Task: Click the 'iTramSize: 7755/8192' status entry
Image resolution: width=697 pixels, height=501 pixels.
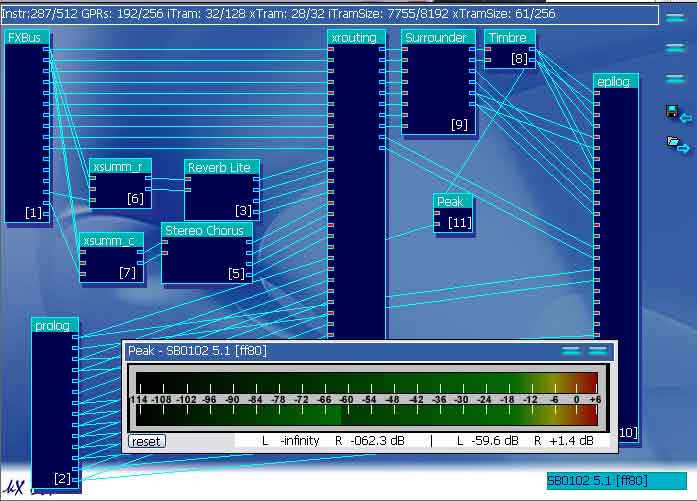Action: click(389, 14)
